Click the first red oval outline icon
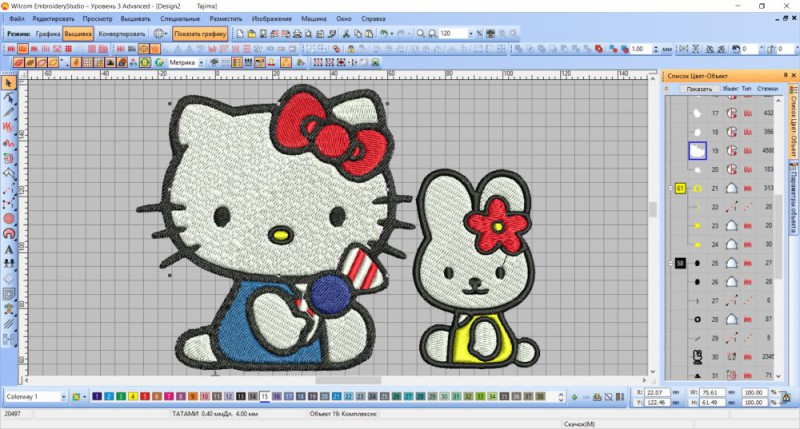Screen dimensions: 800x429 click(x=18, y=63)
